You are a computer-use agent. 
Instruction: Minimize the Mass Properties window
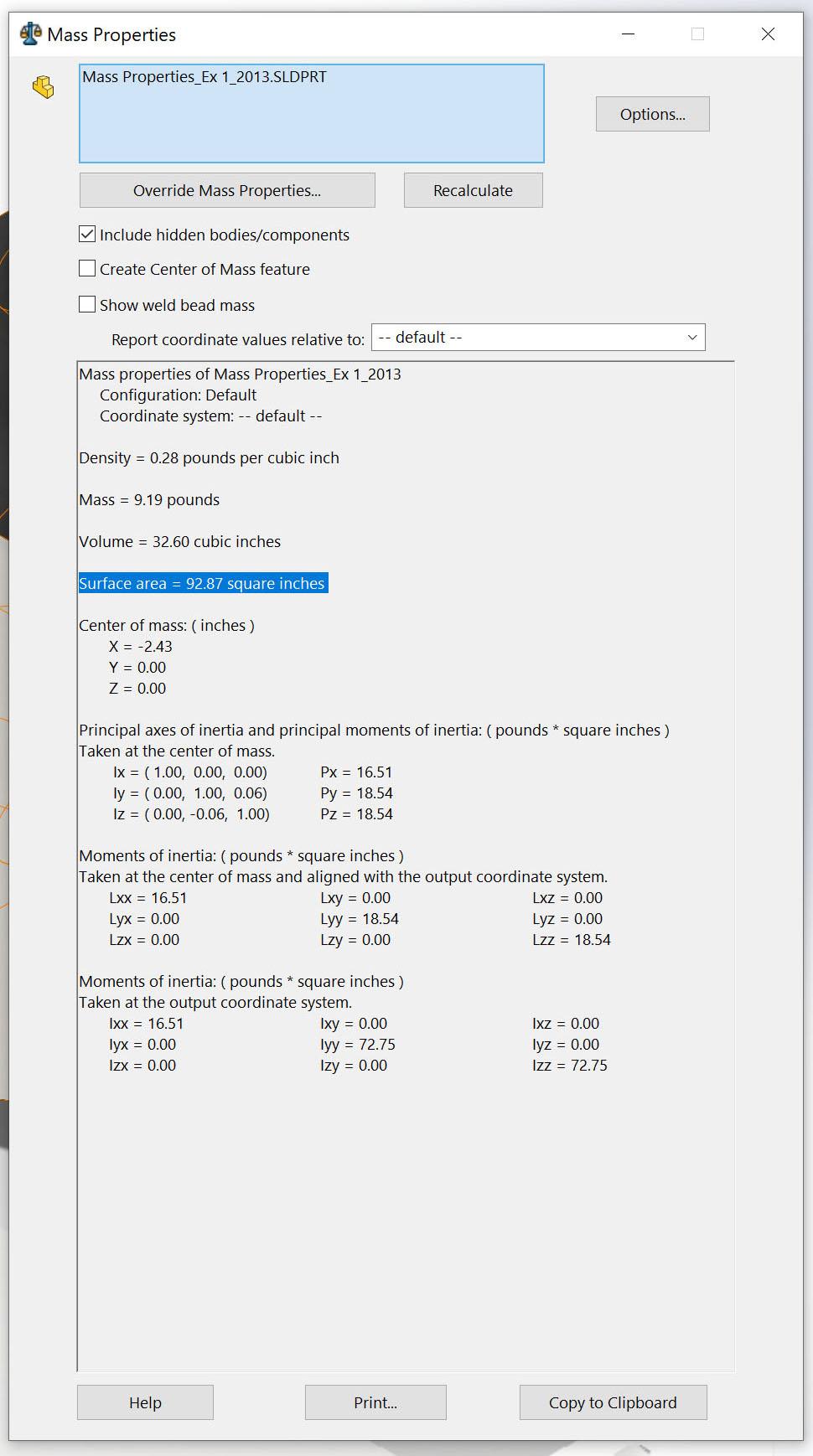(629, 34)
